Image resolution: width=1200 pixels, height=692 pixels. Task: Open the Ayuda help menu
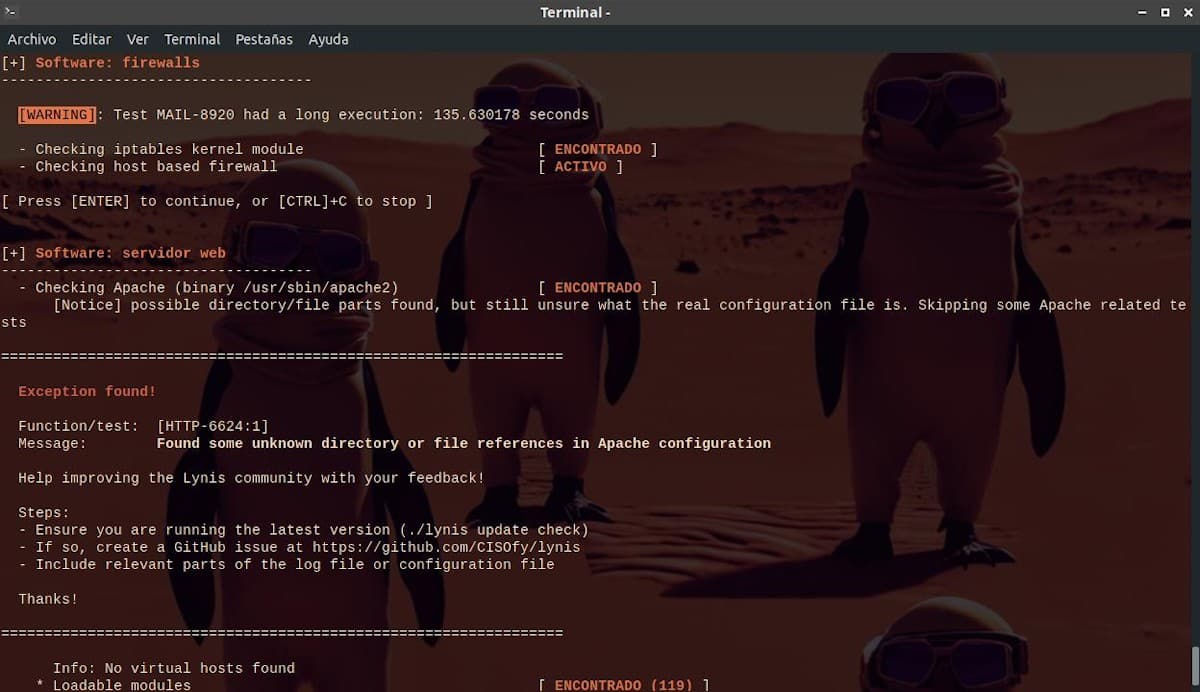point(328,39)
